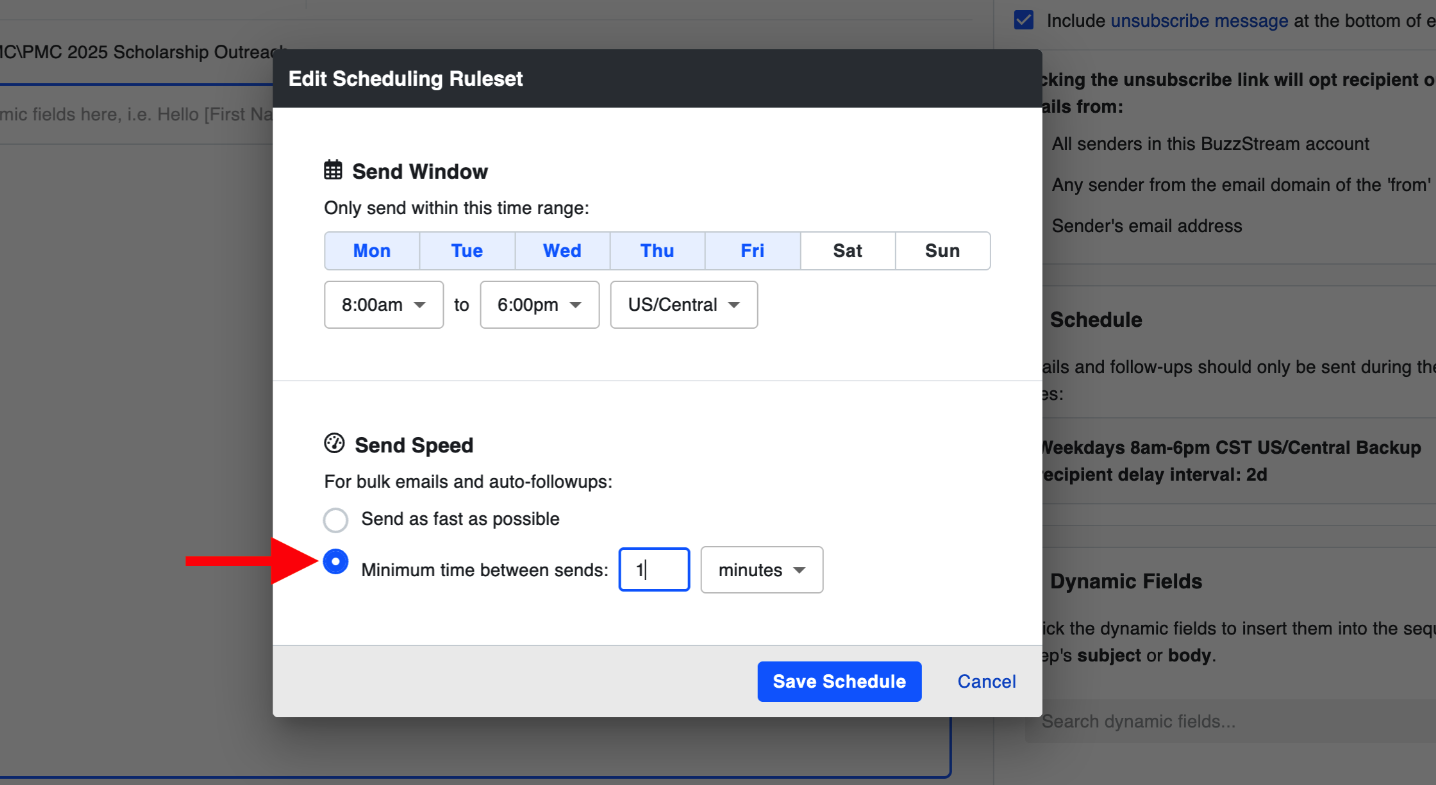Open the 8:00am start time dropdown
1436x785 pixels.
pyautogui.click(x=384, y=305)
